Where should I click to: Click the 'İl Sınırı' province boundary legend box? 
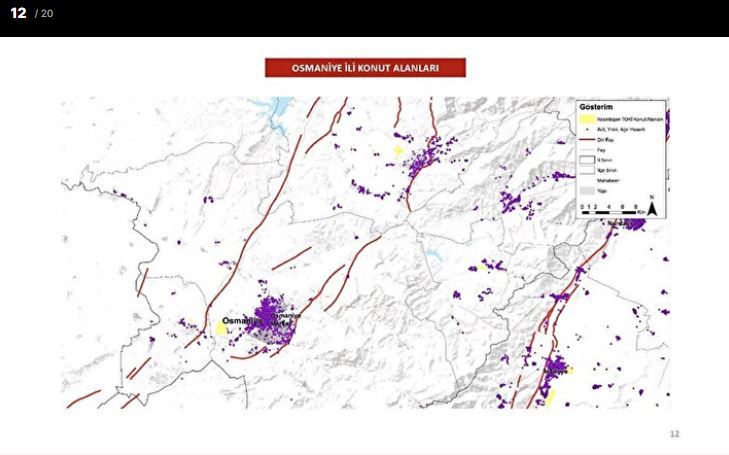point(587,160)
